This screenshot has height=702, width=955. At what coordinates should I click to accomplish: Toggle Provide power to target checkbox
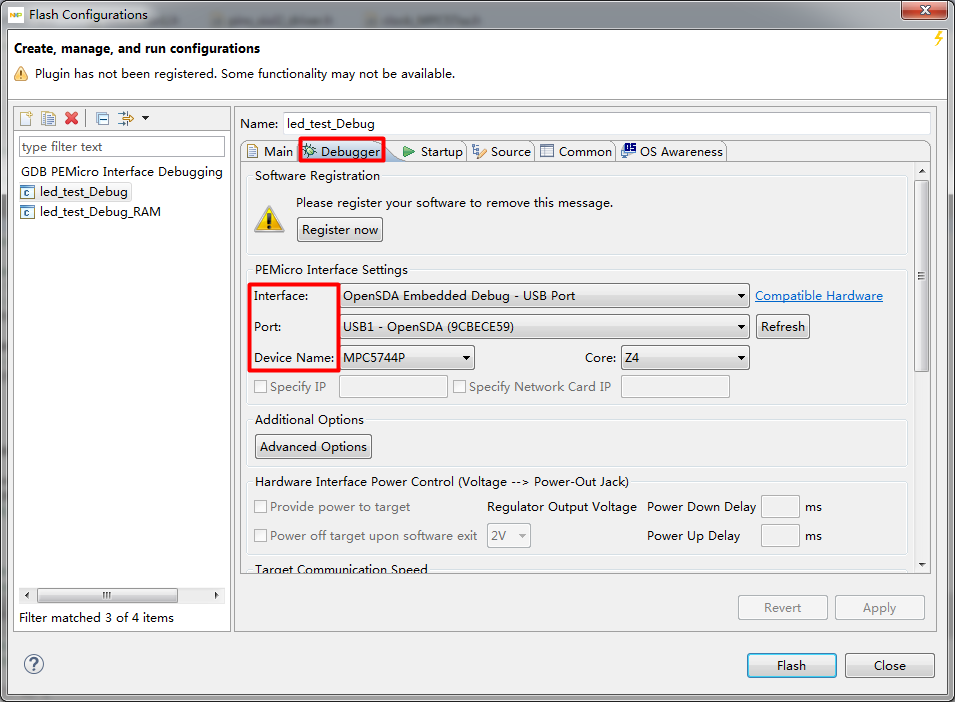[261, 507]
